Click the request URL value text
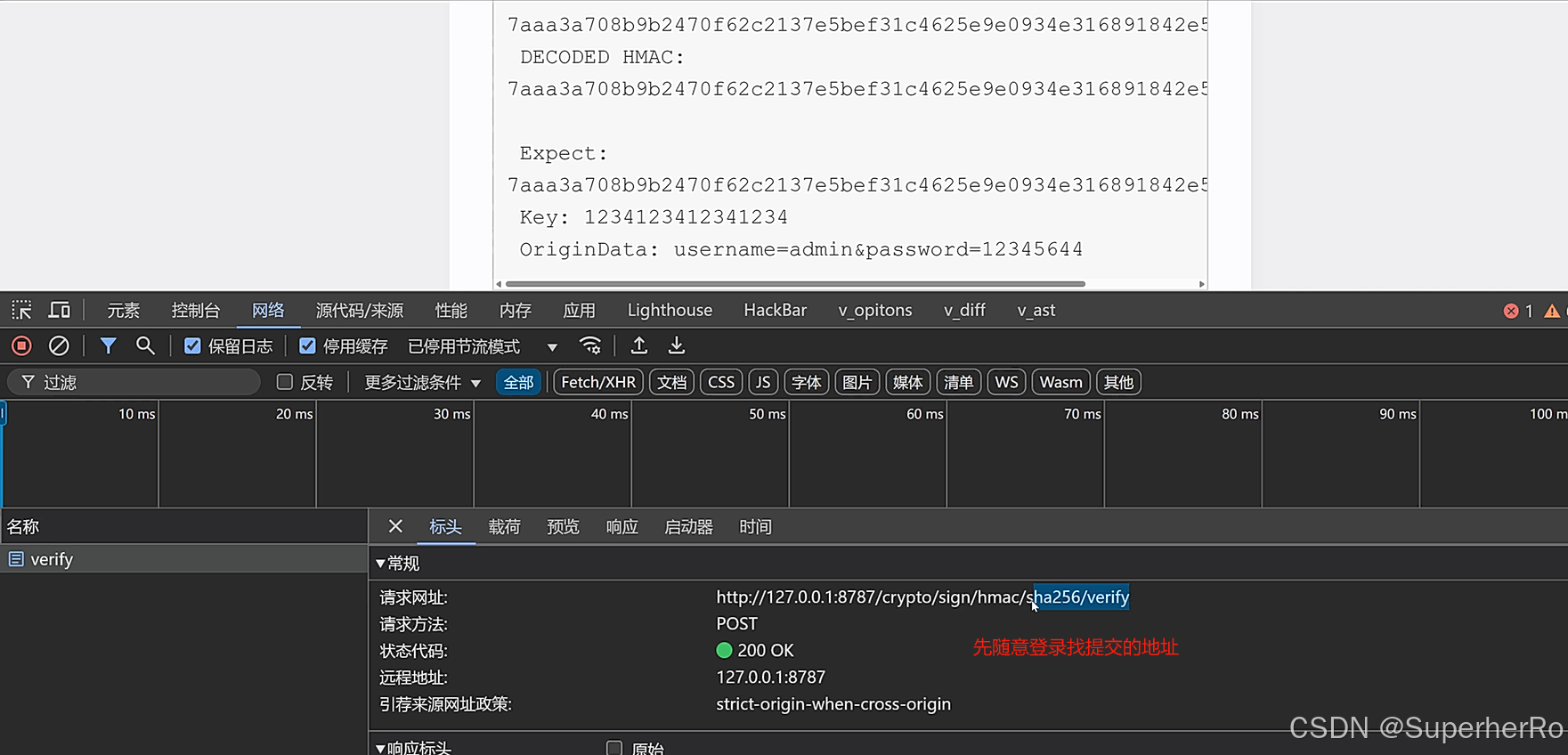1568x755 pixels. click(x=922, y=597)
